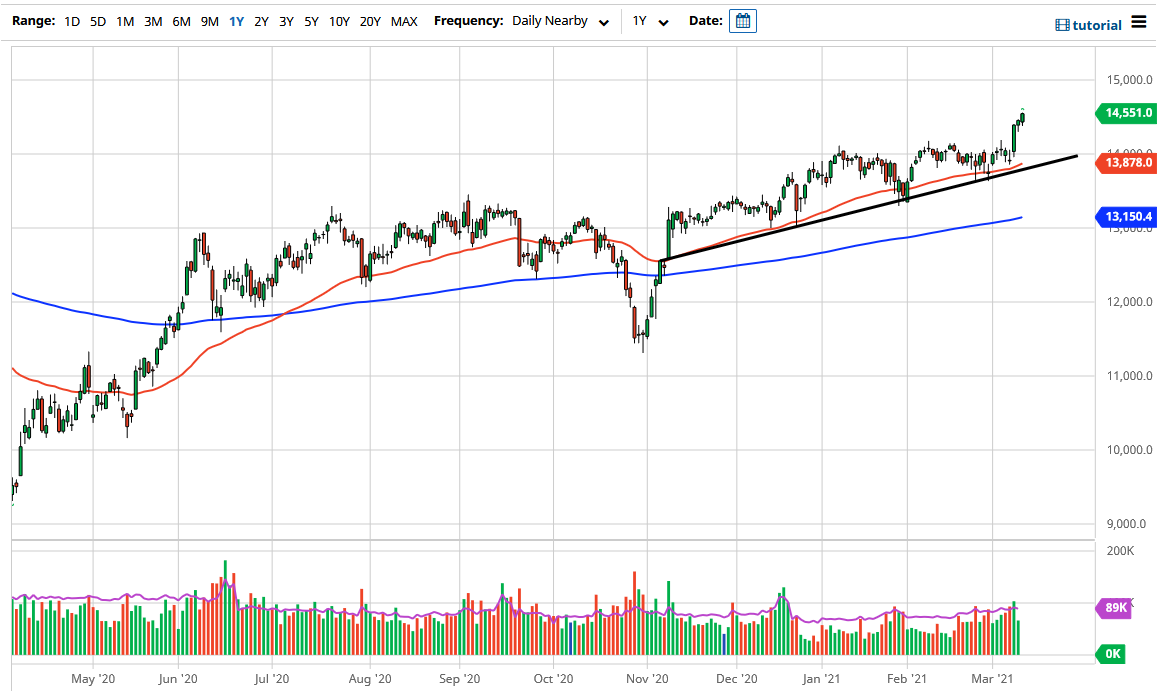Screen dimensions: 1158x694
Task: Expand the Daily Nearby chevron arrow
Action: tap(603, 21)
